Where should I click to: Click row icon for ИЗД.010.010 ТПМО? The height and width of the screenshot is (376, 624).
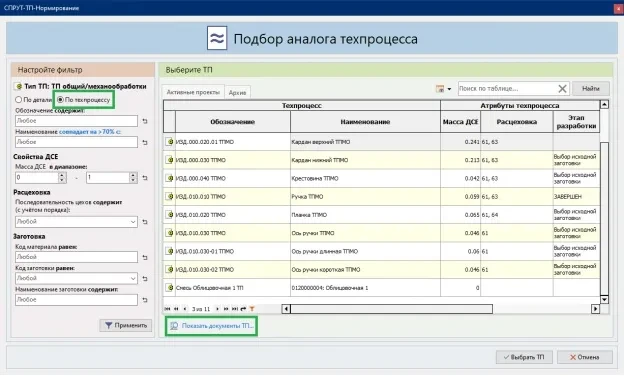click(170, 196)
